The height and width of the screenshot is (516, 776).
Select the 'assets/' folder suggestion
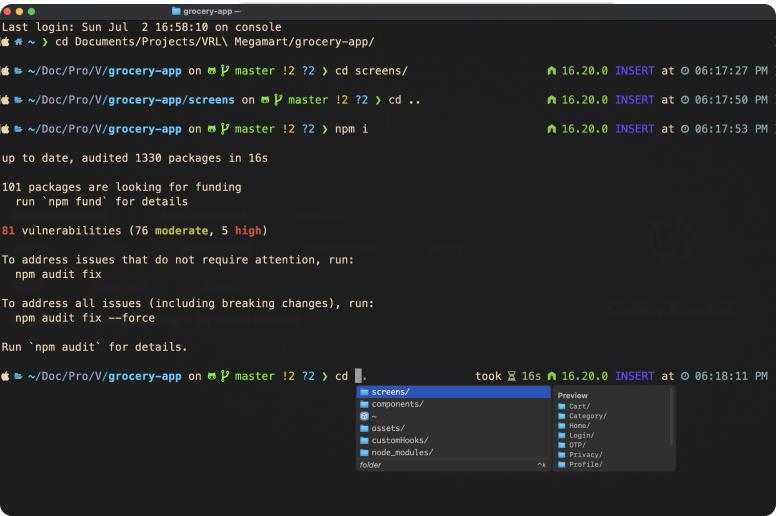click(x=453, y=428)
